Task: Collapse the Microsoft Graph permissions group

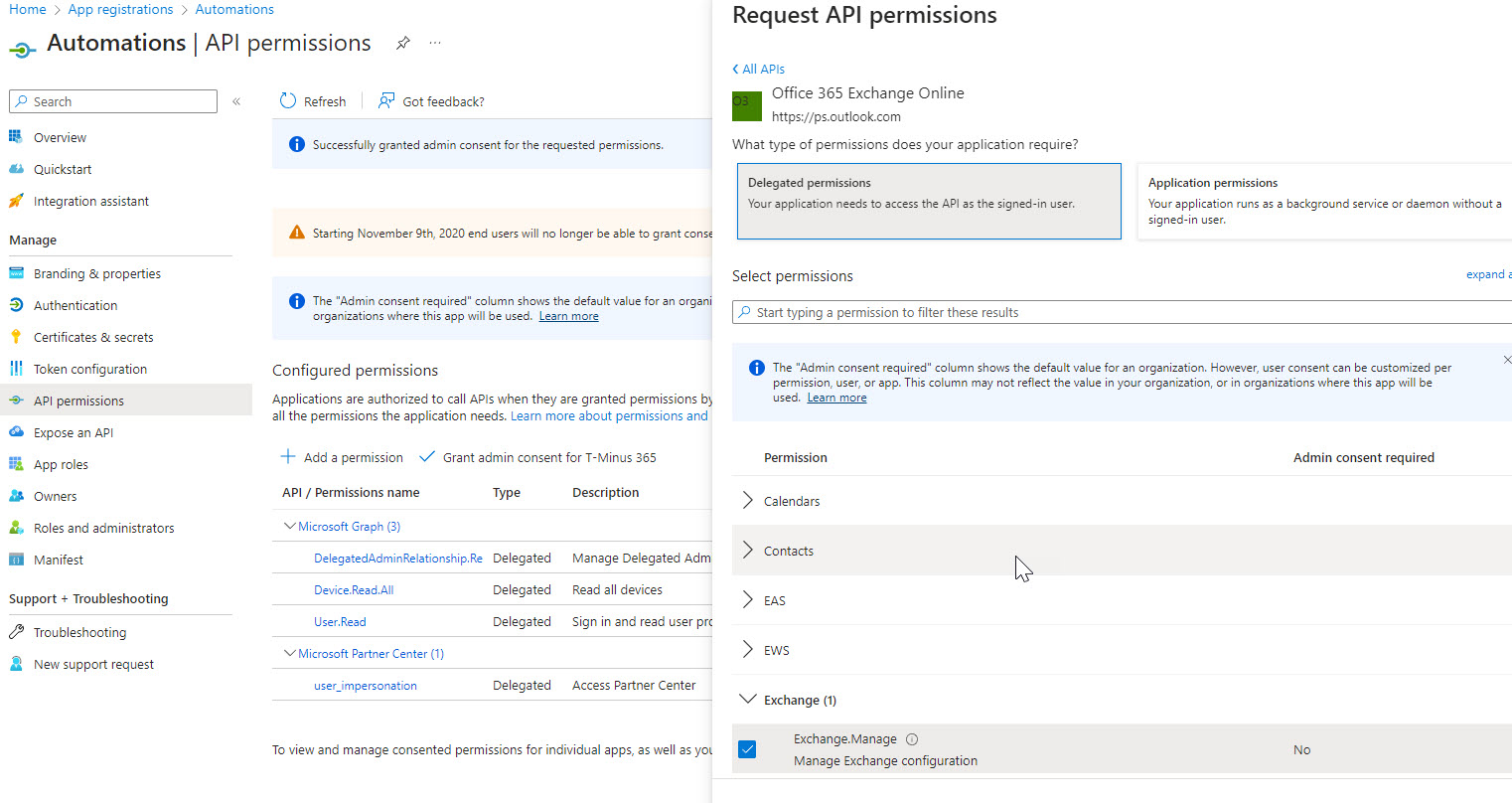Action: 290,527
